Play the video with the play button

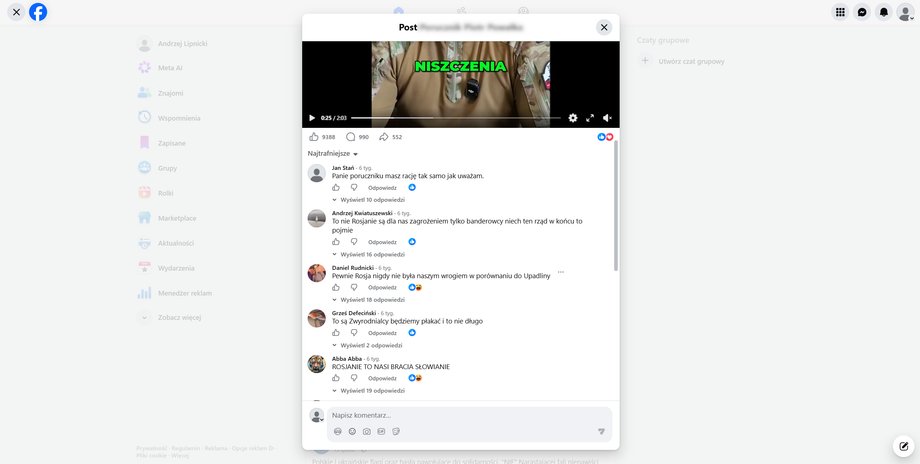point(312,118)
